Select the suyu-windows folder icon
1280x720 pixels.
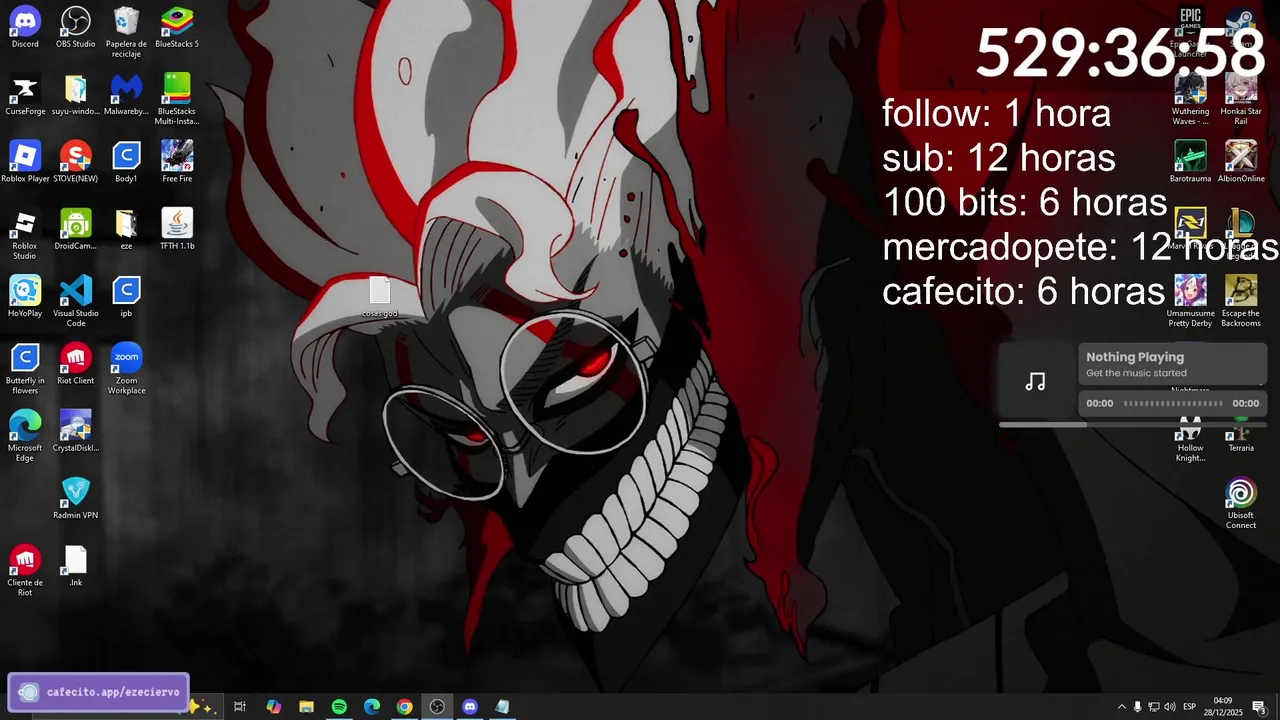[x=76, y=95]
